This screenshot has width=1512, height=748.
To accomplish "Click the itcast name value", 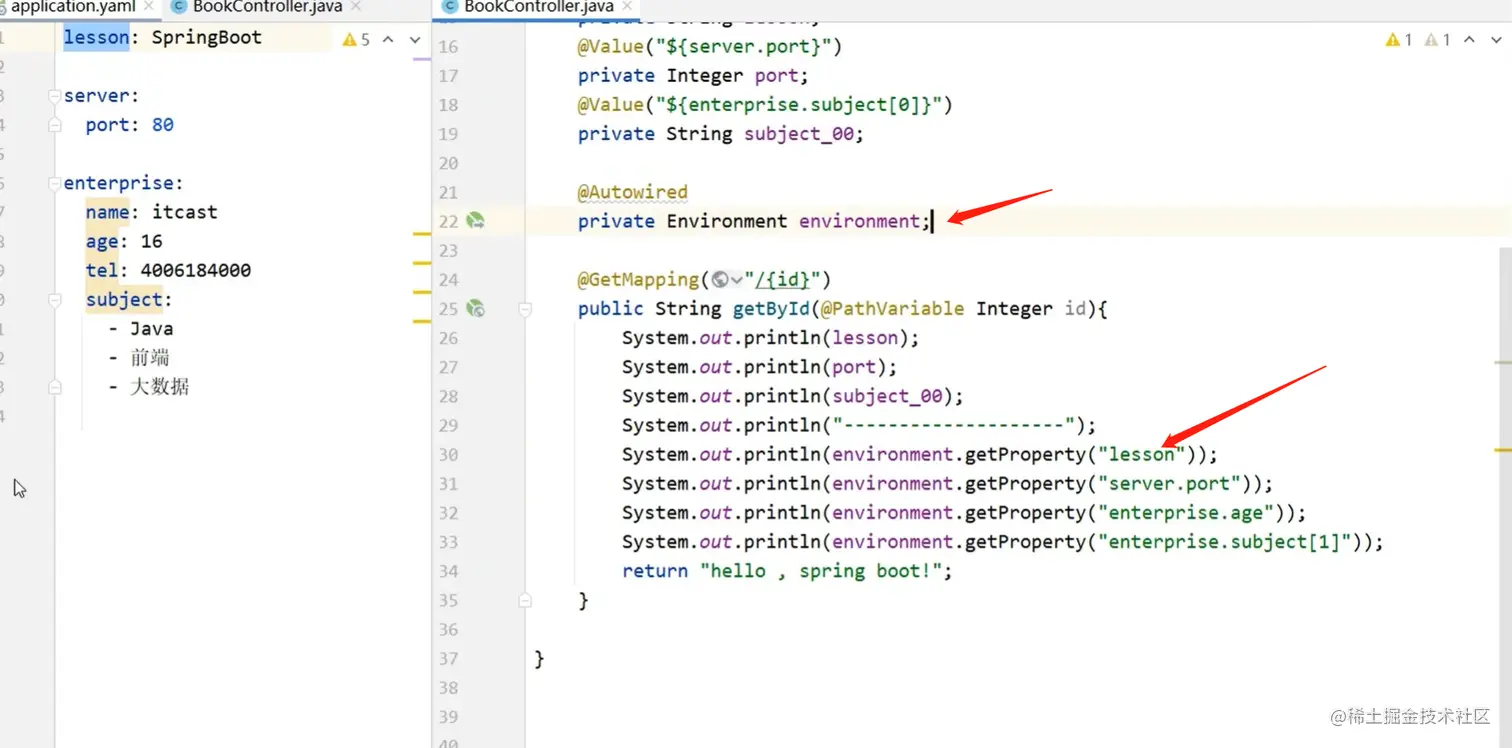I will (x=184, y=212).
